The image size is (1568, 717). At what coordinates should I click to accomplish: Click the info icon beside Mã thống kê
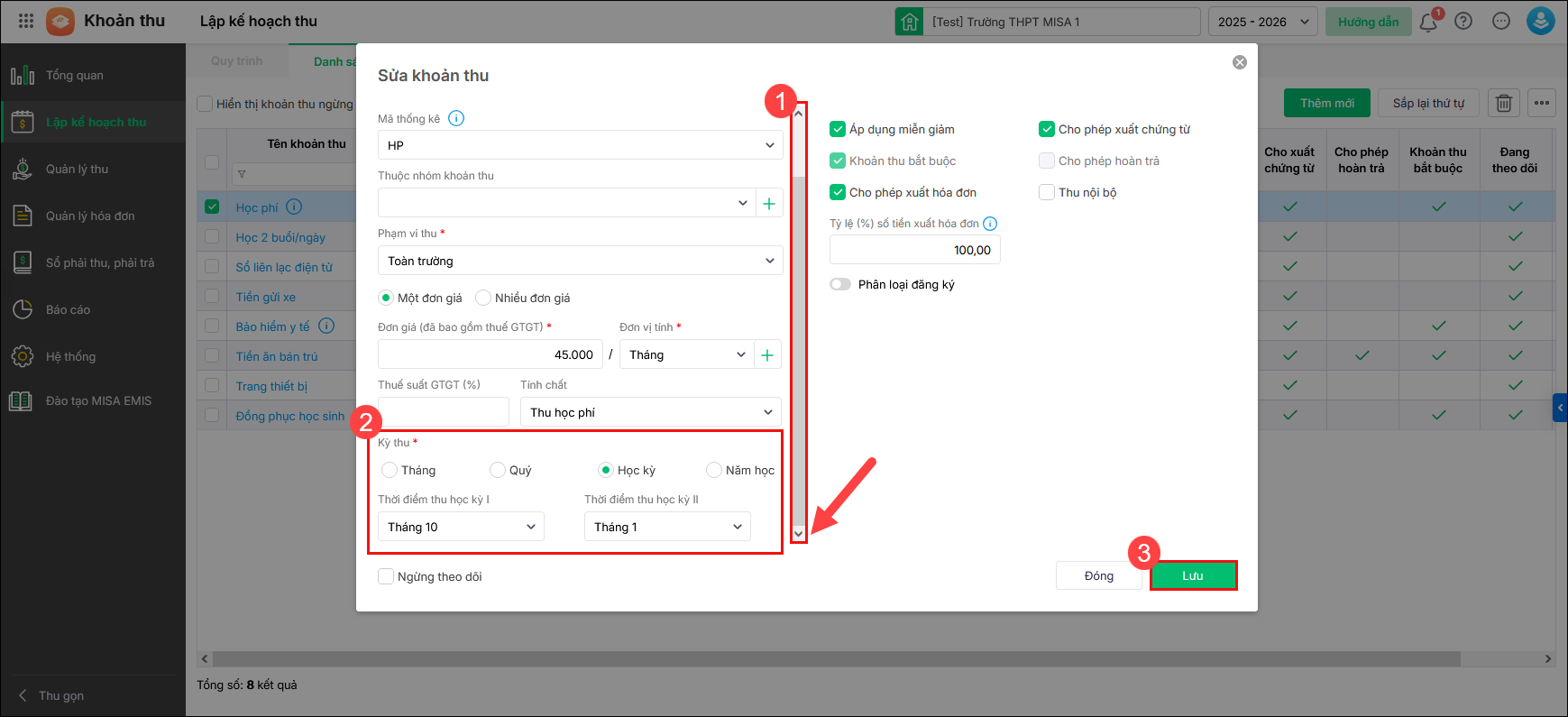click(456, 118)
